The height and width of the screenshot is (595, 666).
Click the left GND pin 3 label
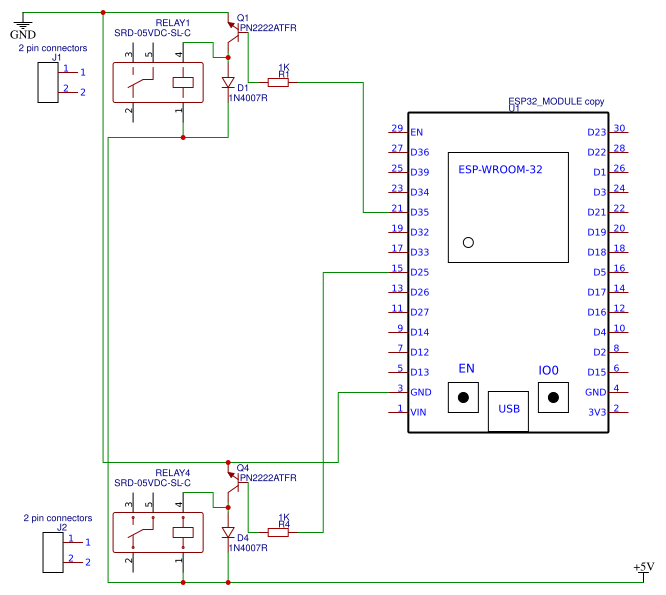point(420,392)
